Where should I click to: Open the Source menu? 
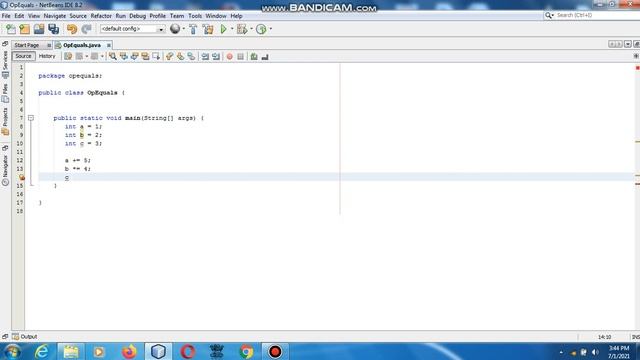coord(78,16)
